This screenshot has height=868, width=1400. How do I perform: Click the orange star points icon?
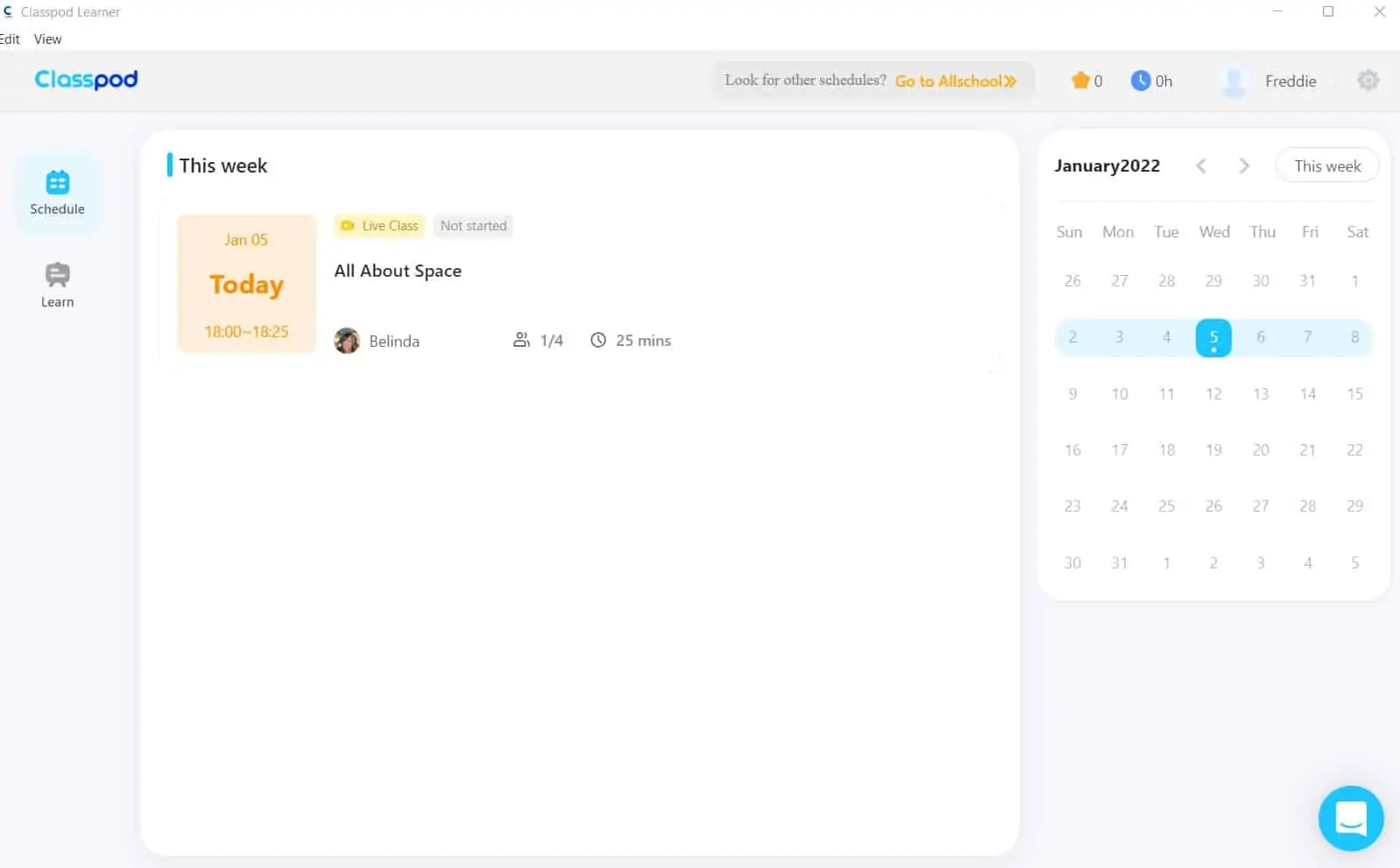click(1080, 81)
